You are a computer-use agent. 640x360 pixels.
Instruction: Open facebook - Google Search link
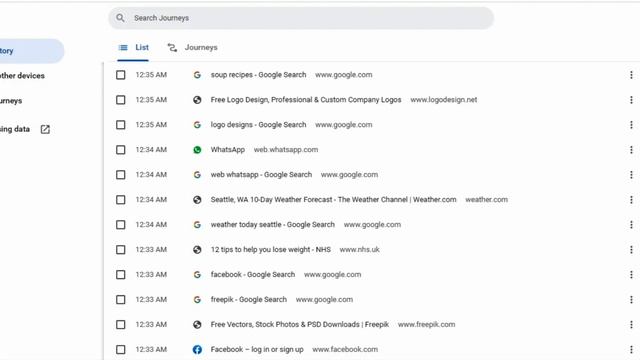click(253, 275)
